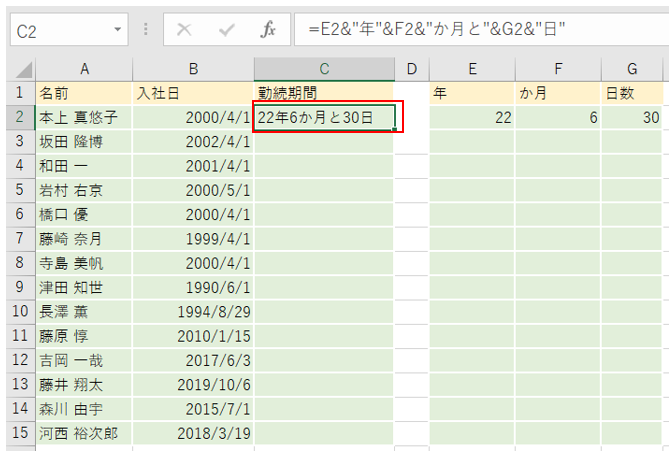Select cell E2 with value 22
The width and height of the screenshot is (671, 455).
pos(472,117)
